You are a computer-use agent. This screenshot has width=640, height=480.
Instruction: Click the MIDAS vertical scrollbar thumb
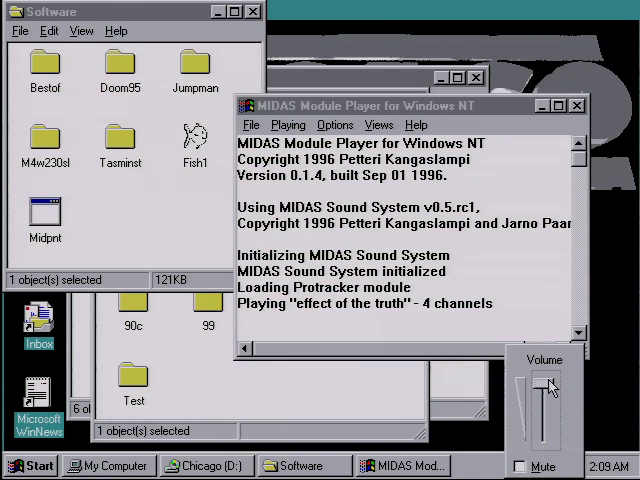click(x=578, y=158)
